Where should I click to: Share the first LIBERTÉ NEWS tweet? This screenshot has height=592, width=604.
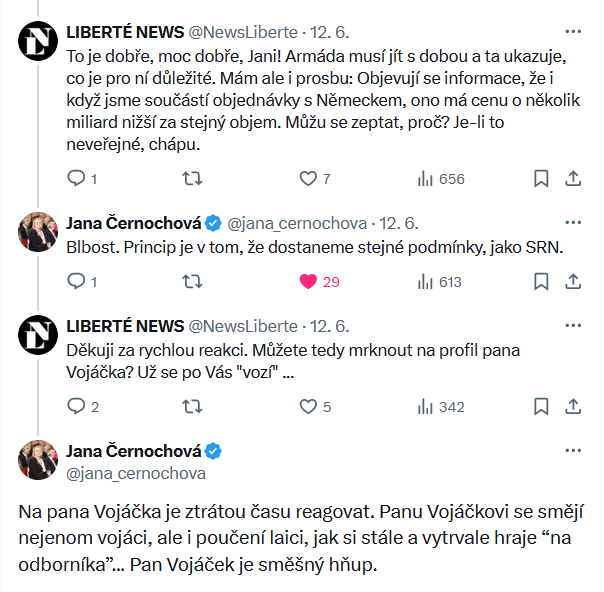(574, 178)
